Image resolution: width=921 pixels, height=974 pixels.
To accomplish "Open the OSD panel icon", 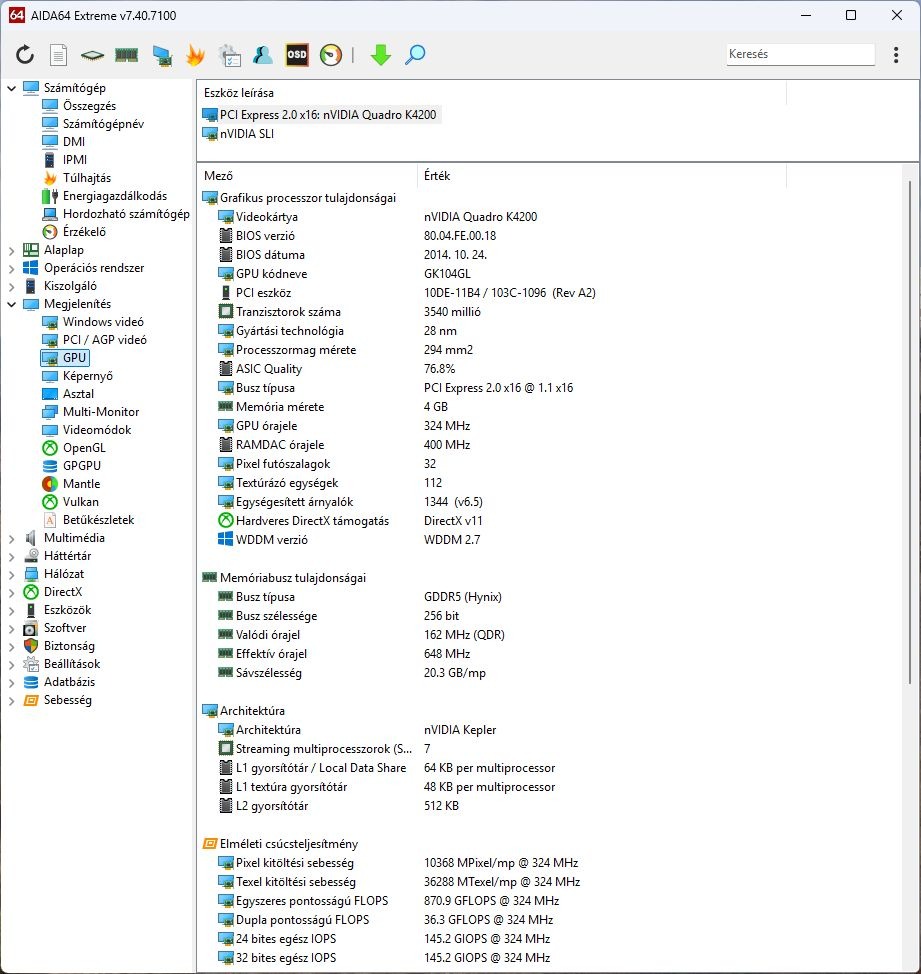I will point(297,55).
